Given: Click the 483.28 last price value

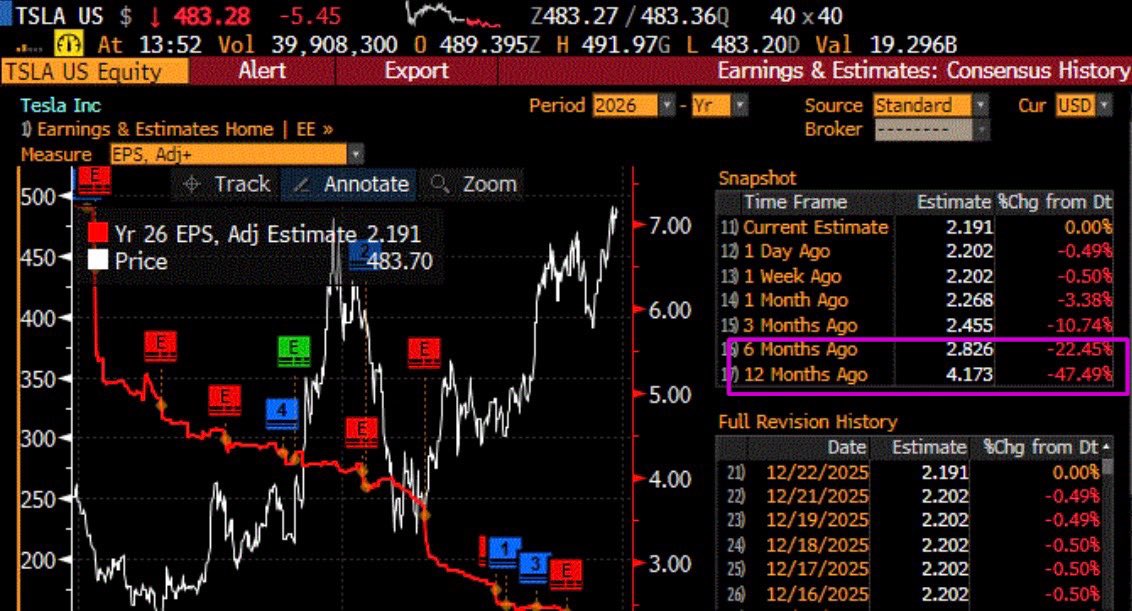Looking at the screenshot, I should click(212, 16).
